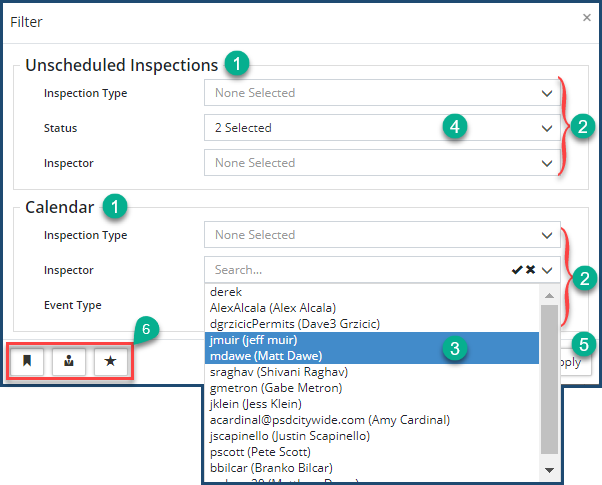Click the X clear-selection icon
Image resolution: width=602 pixels, height=485 pixels.
[530, 270]
